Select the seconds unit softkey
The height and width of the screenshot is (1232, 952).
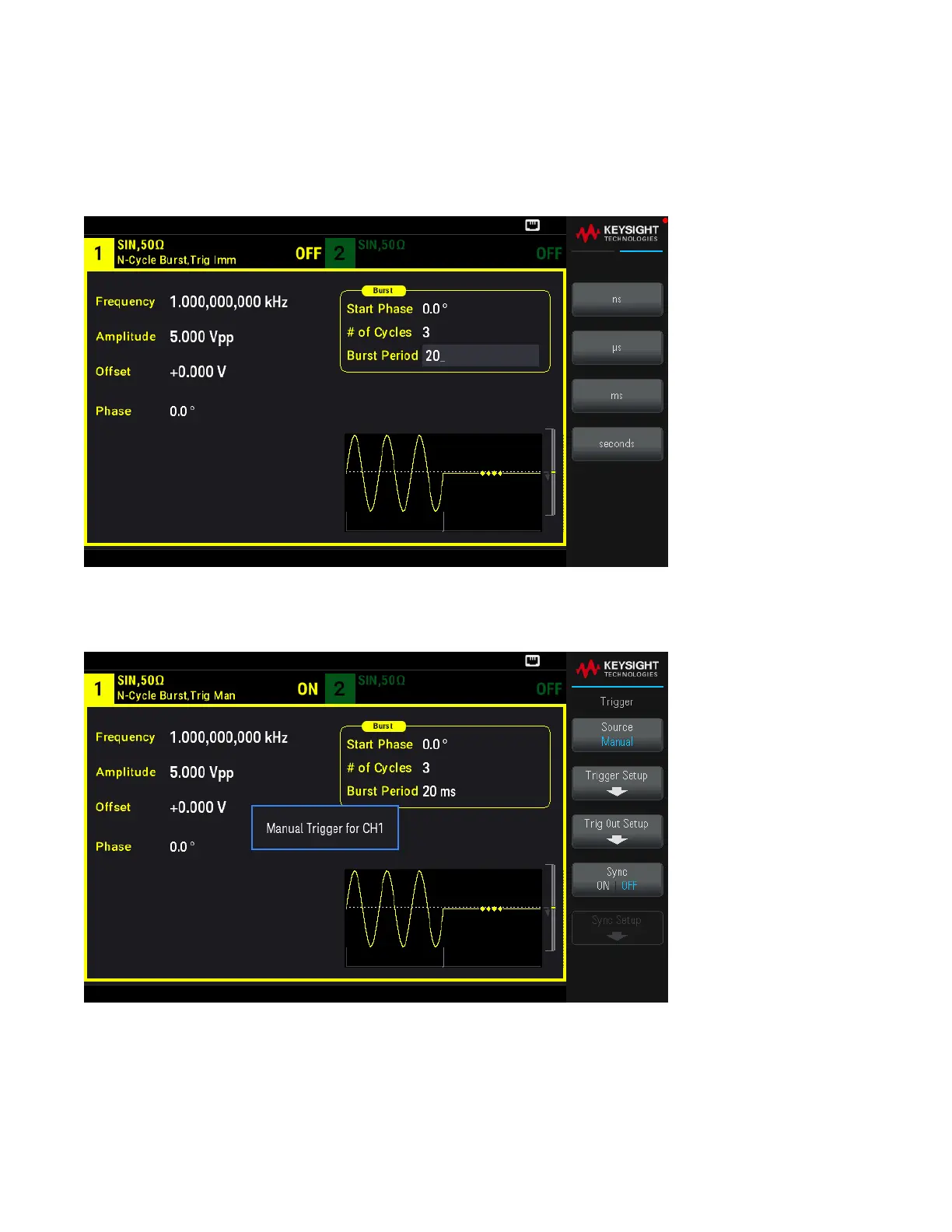point(617,444)
